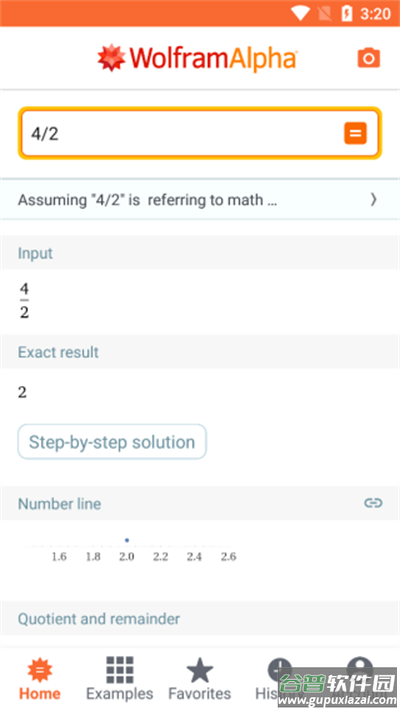Click the WolframAlpha logo
The image size is (400, 710).
coord(198,58)
